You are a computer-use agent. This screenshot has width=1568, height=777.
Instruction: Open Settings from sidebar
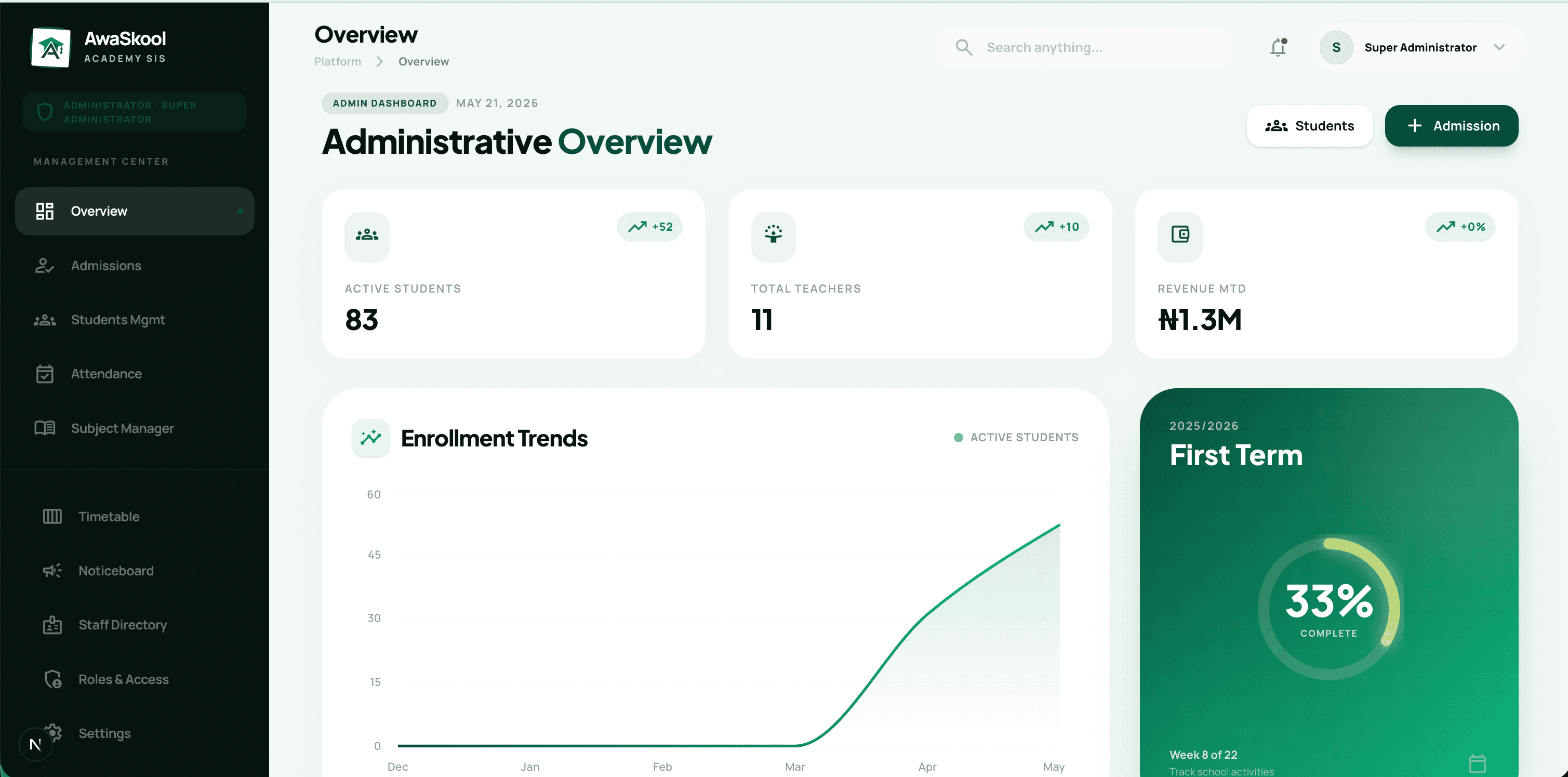pos(135,733)
